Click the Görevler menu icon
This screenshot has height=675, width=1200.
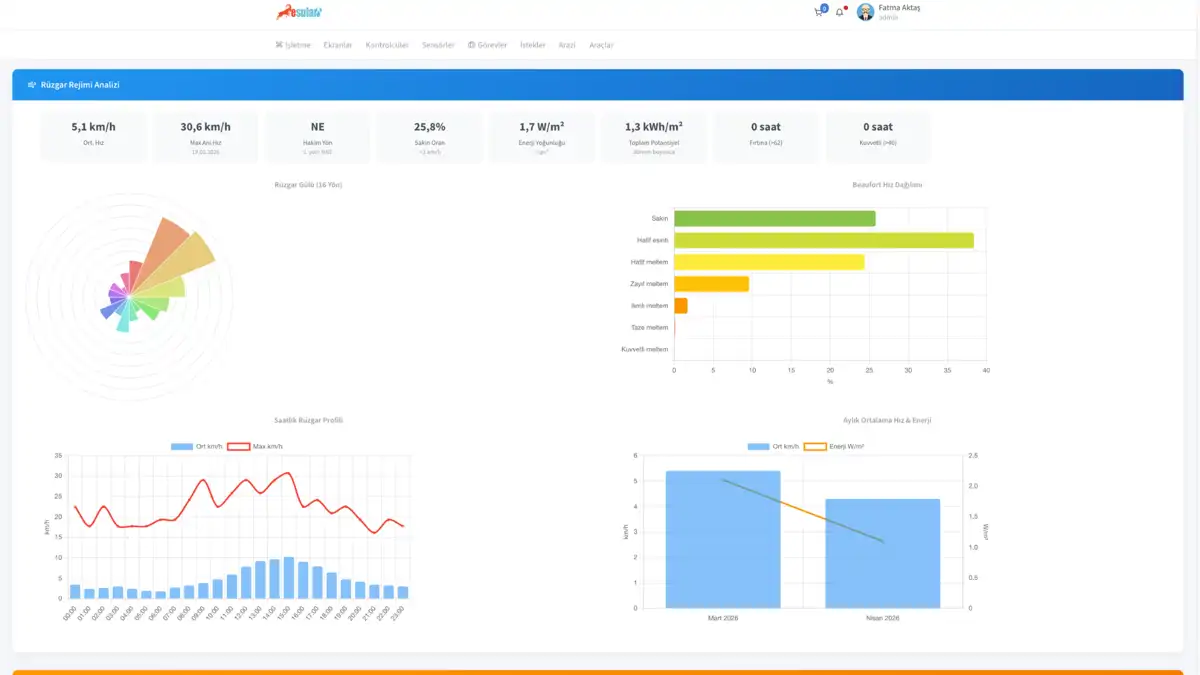point(471,45)
